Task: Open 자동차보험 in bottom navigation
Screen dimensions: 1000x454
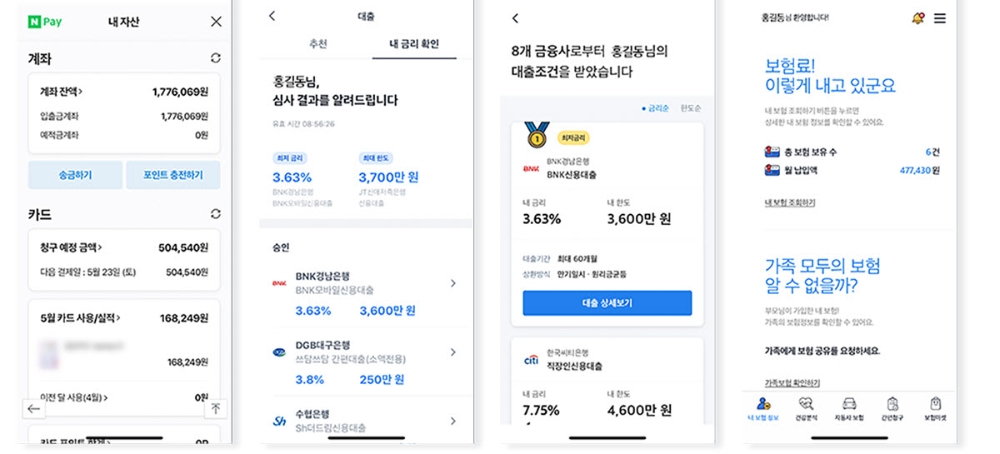Action: [x=849, y=408]
